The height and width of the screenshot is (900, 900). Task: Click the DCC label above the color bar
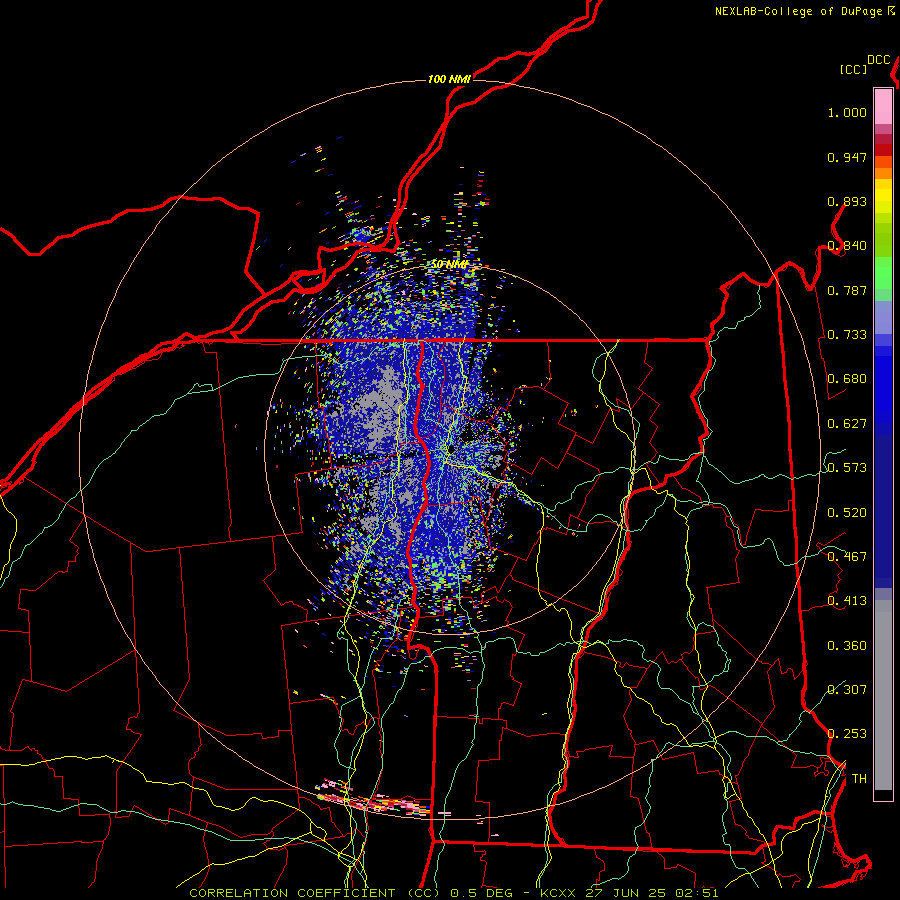878,60
